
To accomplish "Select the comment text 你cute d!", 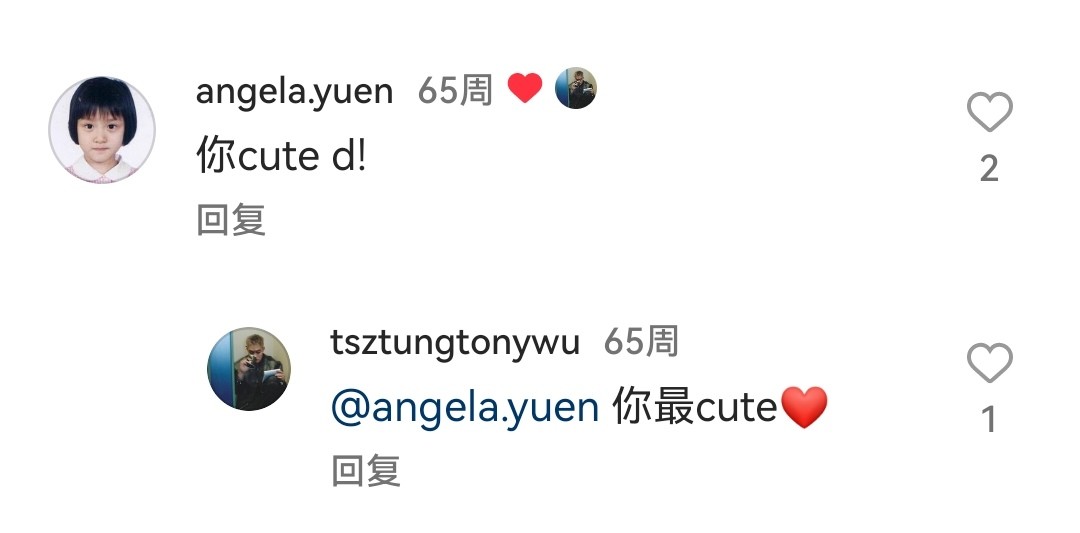I will [x=281, y=156].
